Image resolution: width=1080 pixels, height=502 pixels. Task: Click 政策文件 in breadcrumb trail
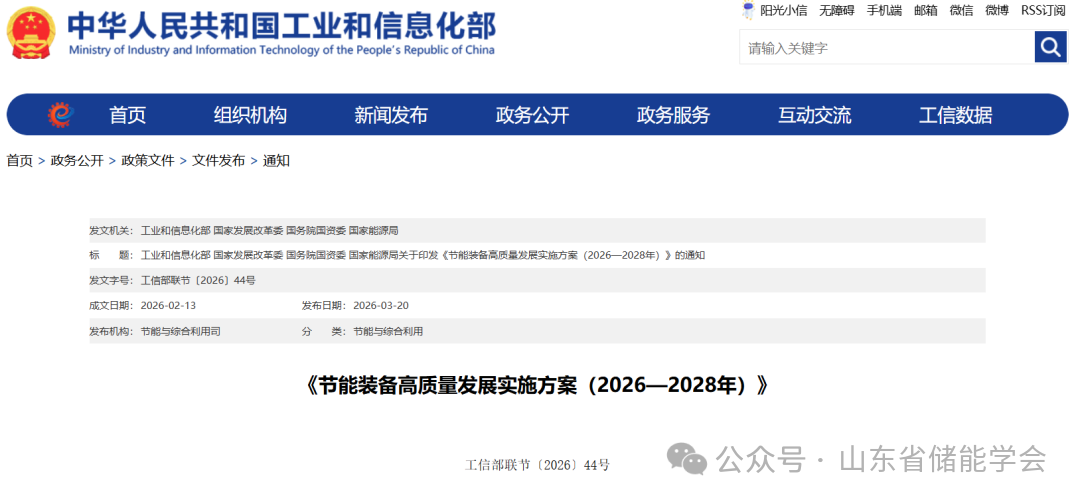point(148,160)
